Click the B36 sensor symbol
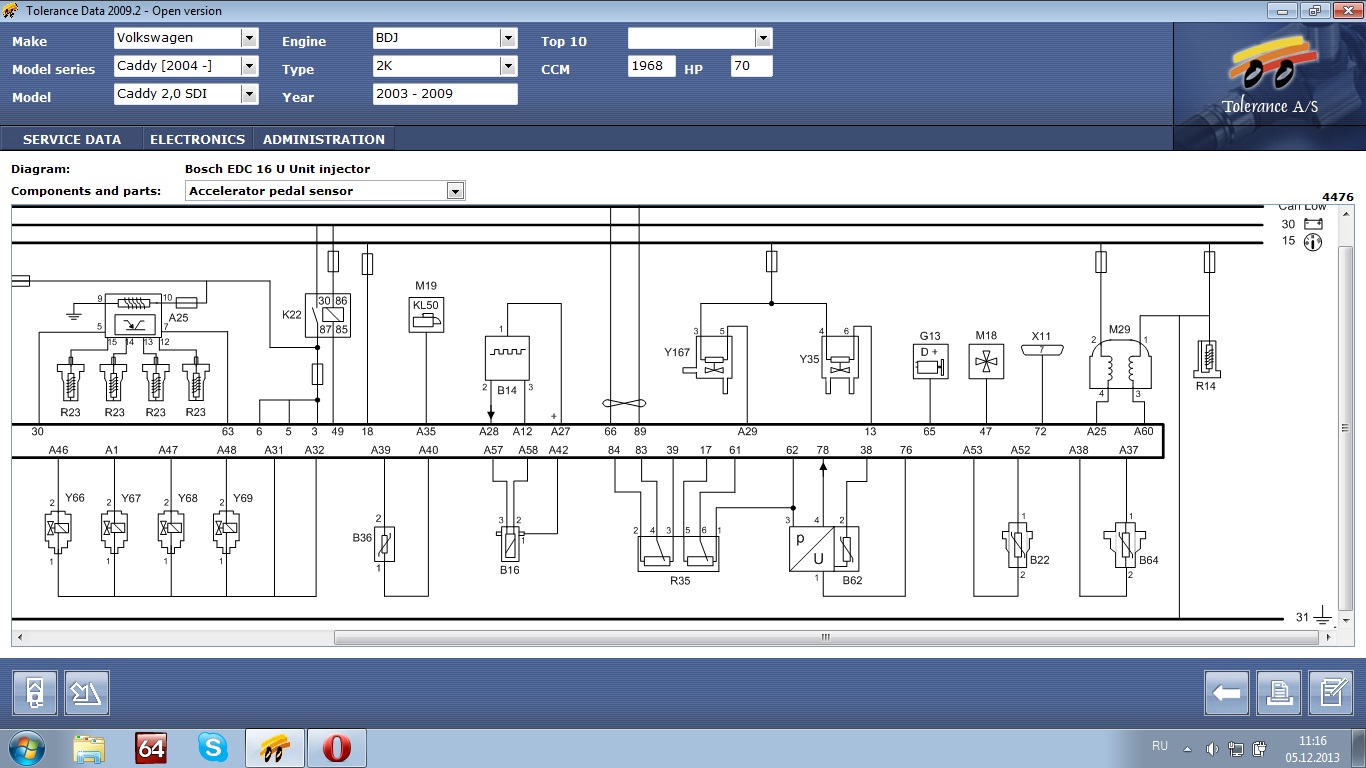This screenshot has width=1366, height=768. (385, 543)
